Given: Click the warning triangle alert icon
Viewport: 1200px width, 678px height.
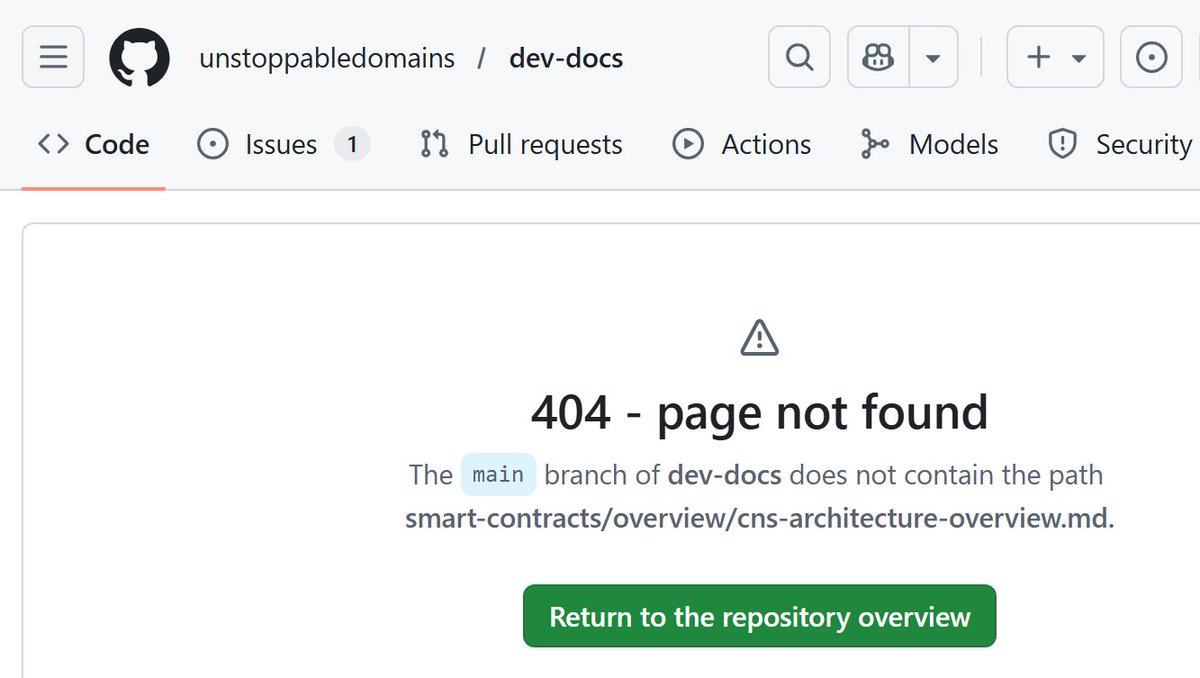Looking at the screenshot, I should pos(760,338).
